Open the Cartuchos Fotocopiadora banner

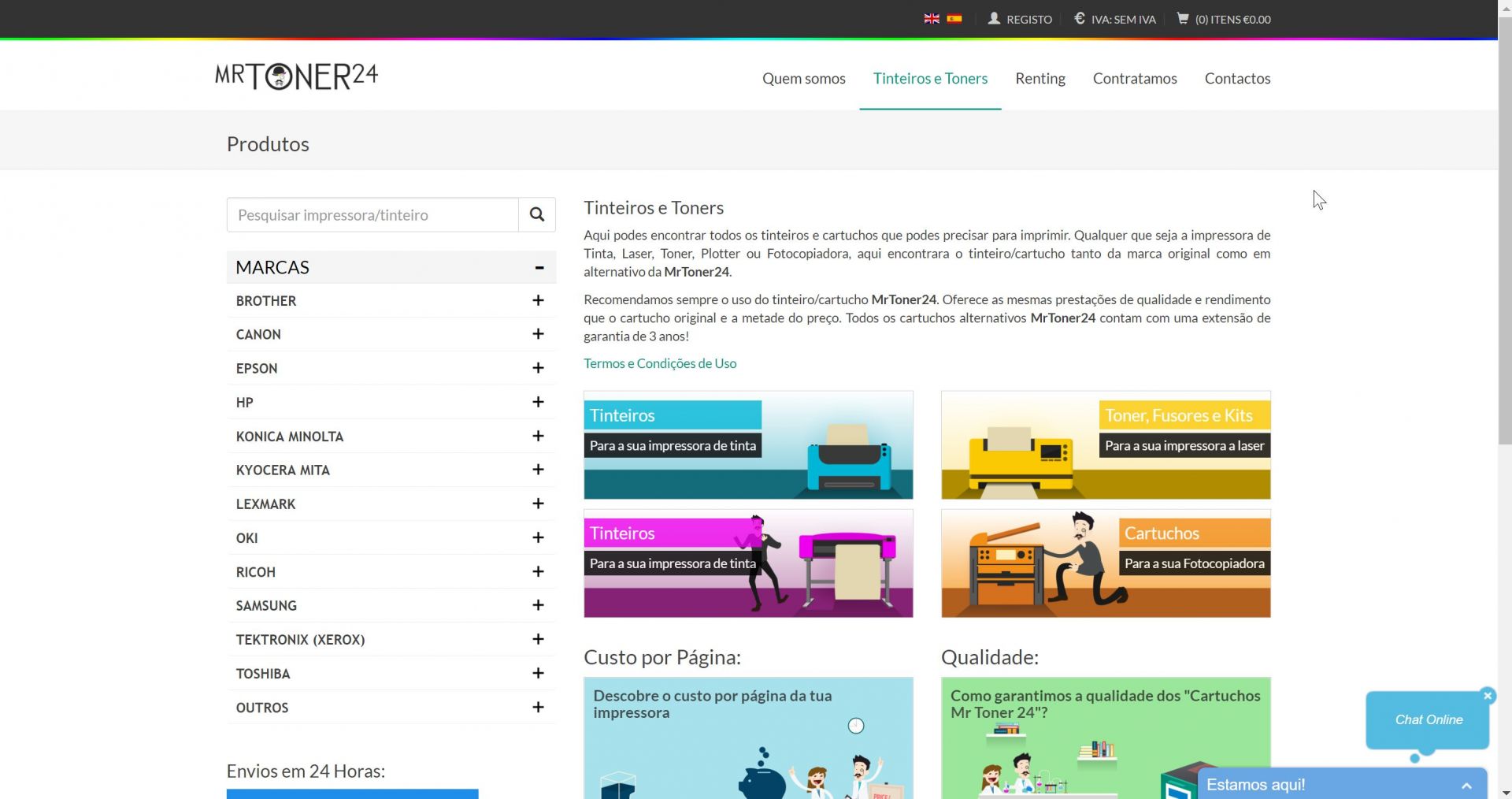(1105, 563)
